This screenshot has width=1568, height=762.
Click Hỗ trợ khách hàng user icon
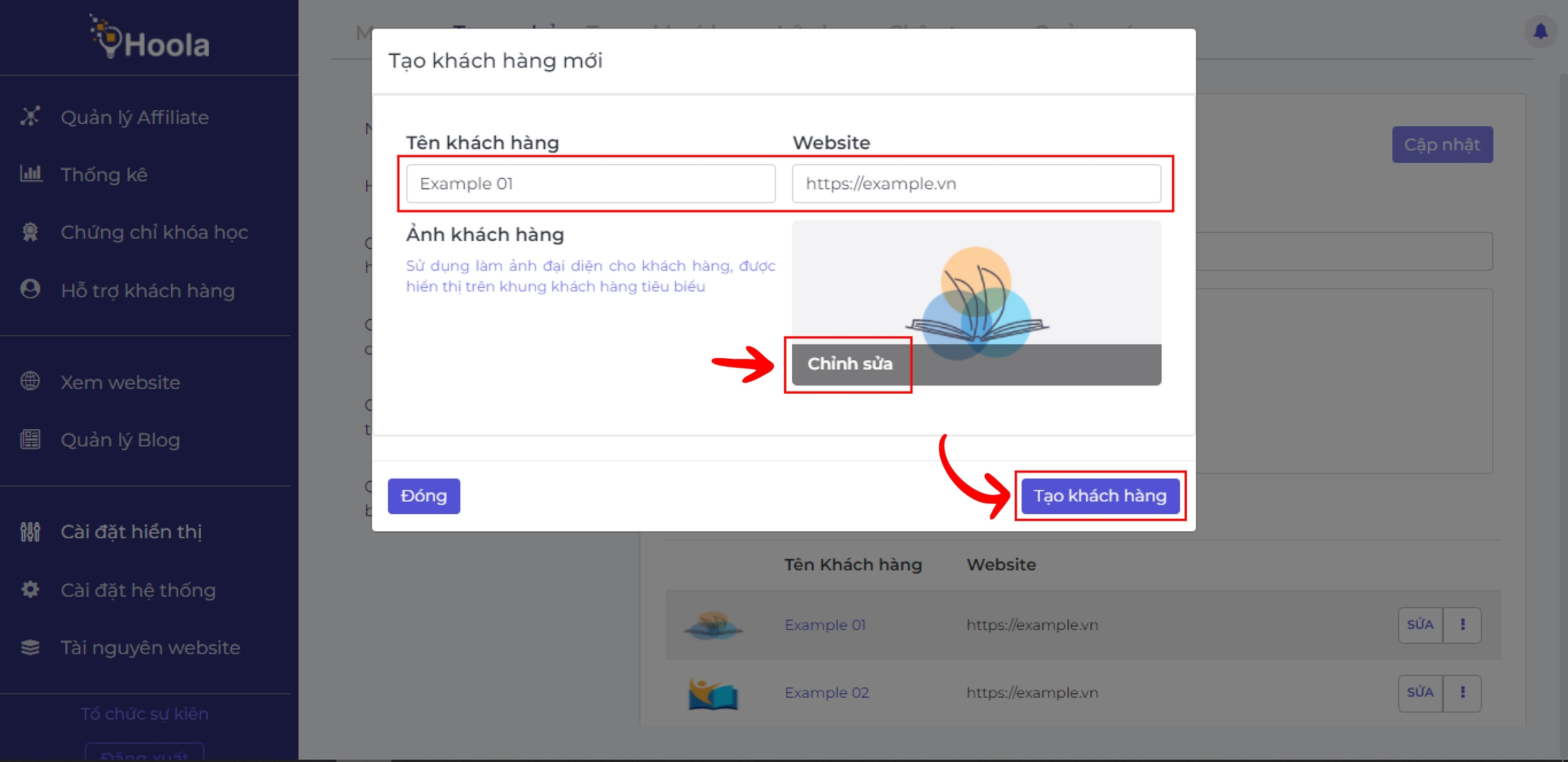[x=30, y=289]
